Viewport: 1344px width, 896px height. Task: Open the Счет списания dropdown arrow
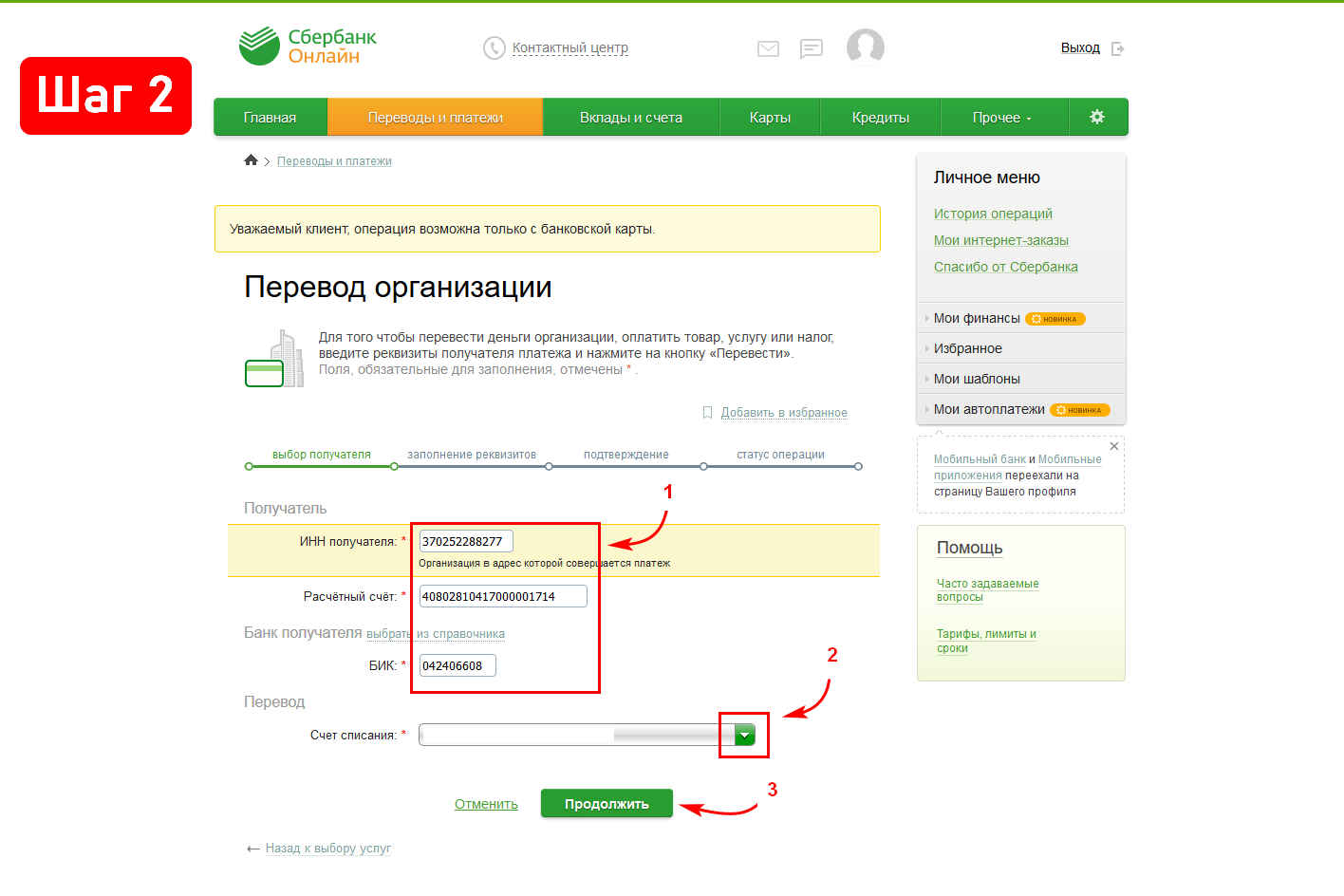(745, 735)
